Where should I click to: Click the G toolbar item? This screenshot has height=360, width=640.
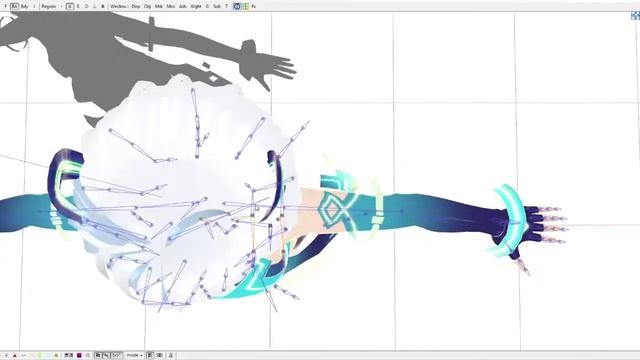207,7
